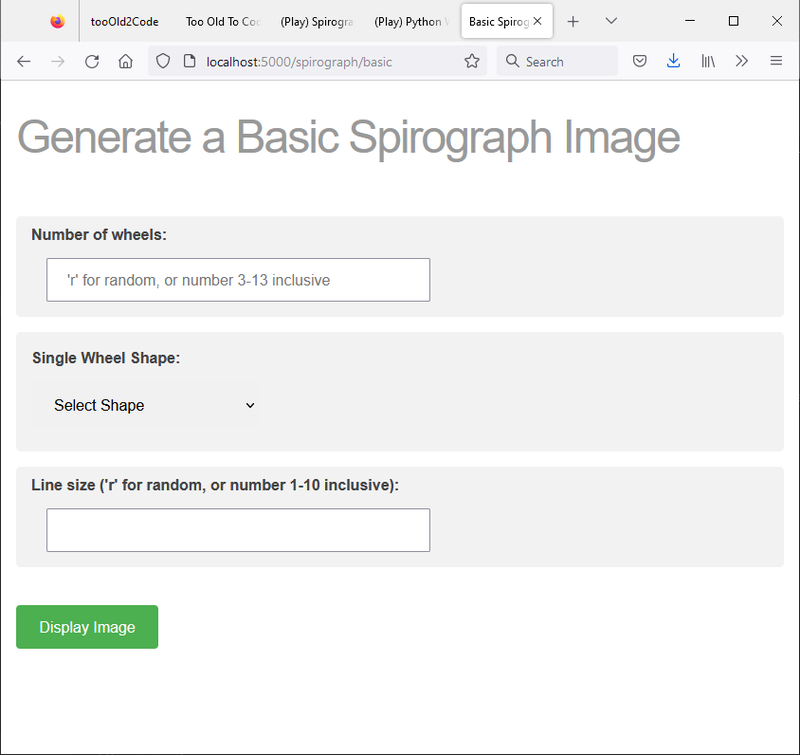Image resolution: width=800 pixels, height=755 pixels.
Task: Click the Display Image button
Action: point(87,627)
